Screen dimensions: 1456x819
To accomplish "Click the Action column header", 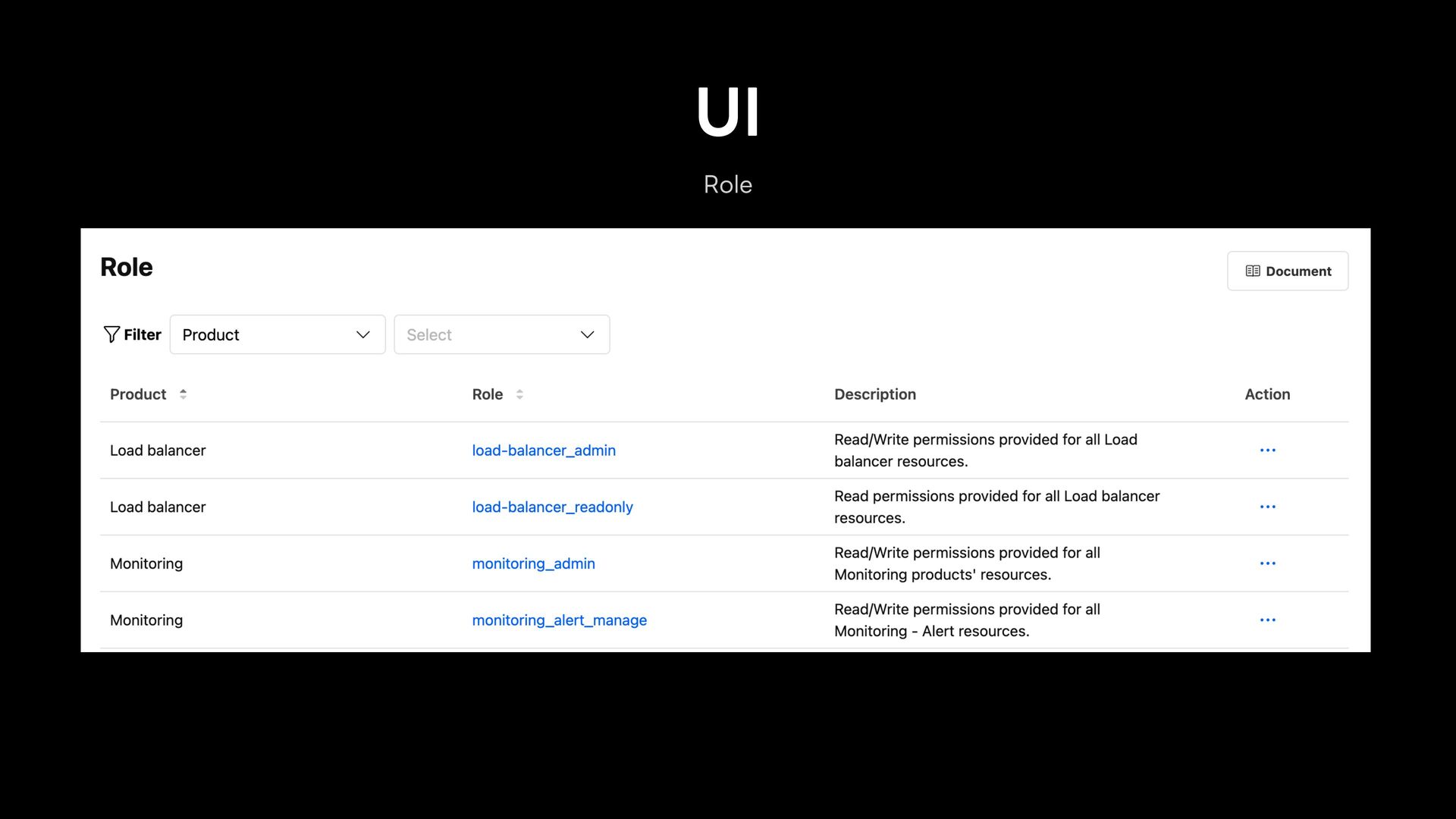I will (x=1267, y=394).
